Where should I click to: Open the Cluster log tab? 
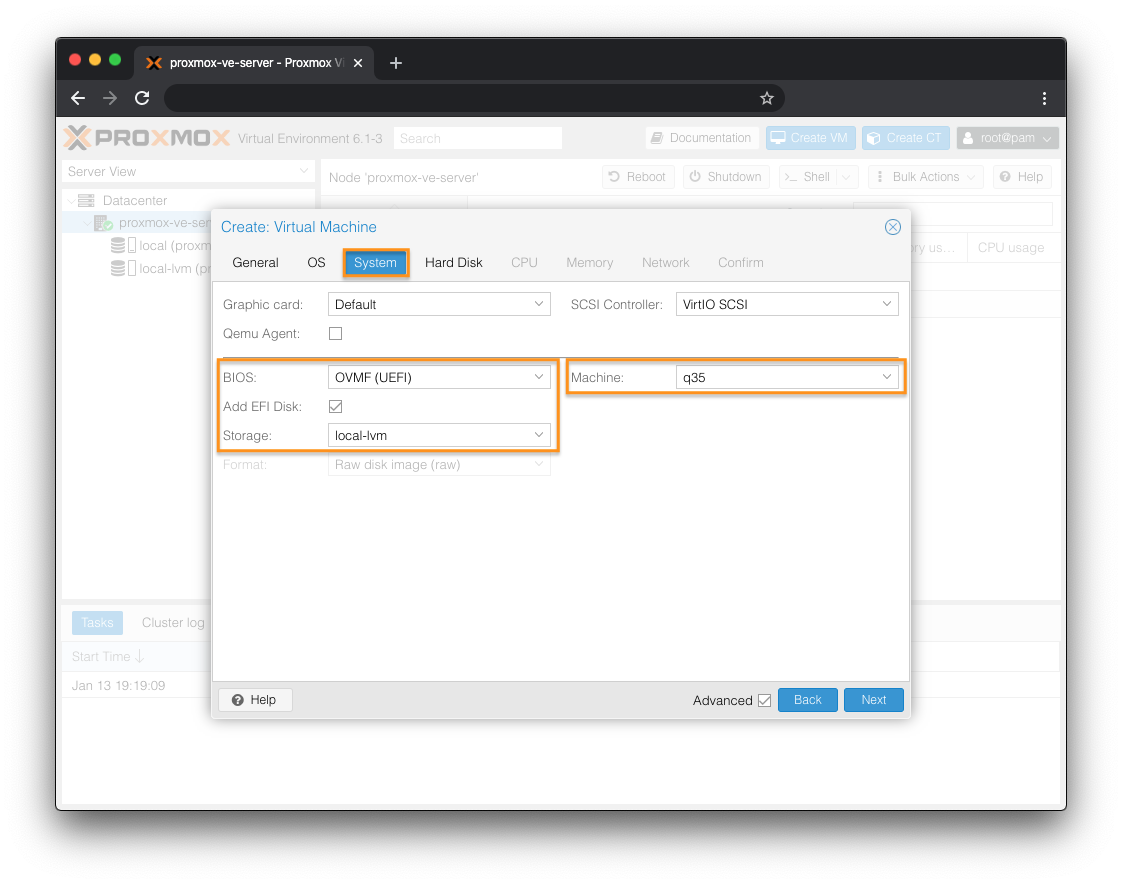[173, 623]
